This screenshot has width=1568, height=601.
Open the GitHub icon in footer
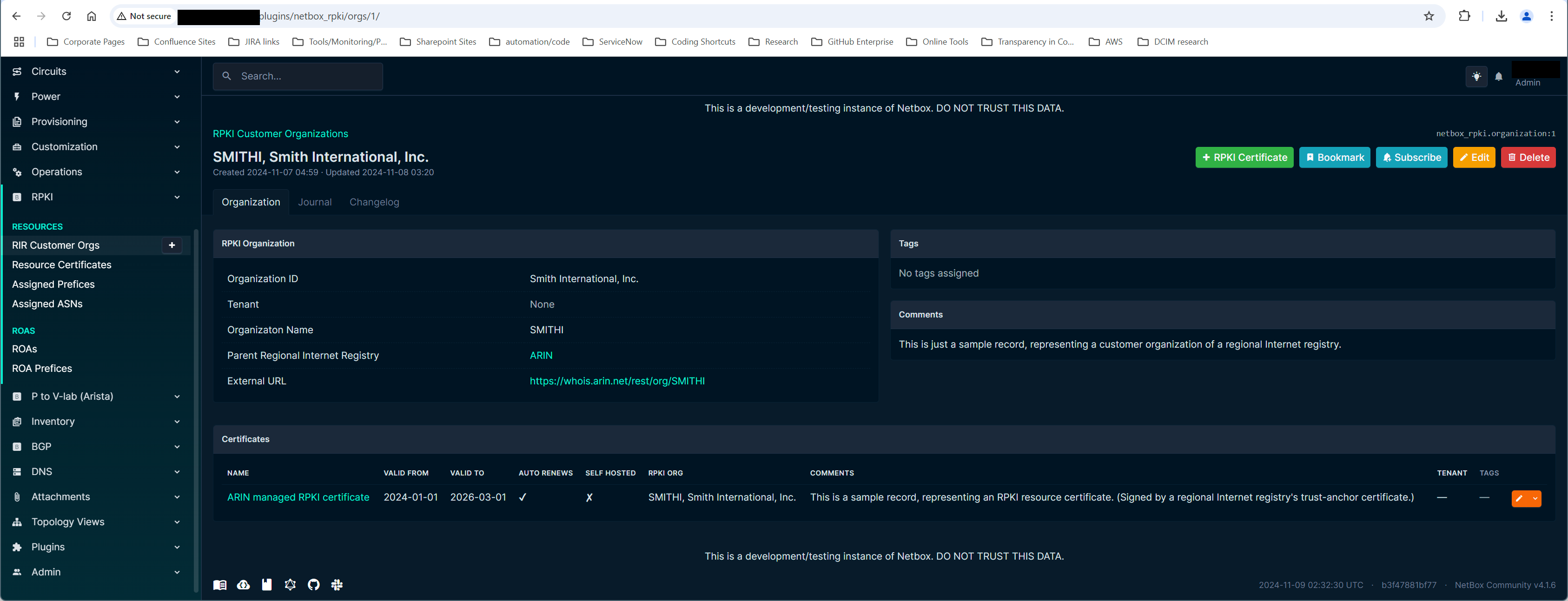pos(313,585)
